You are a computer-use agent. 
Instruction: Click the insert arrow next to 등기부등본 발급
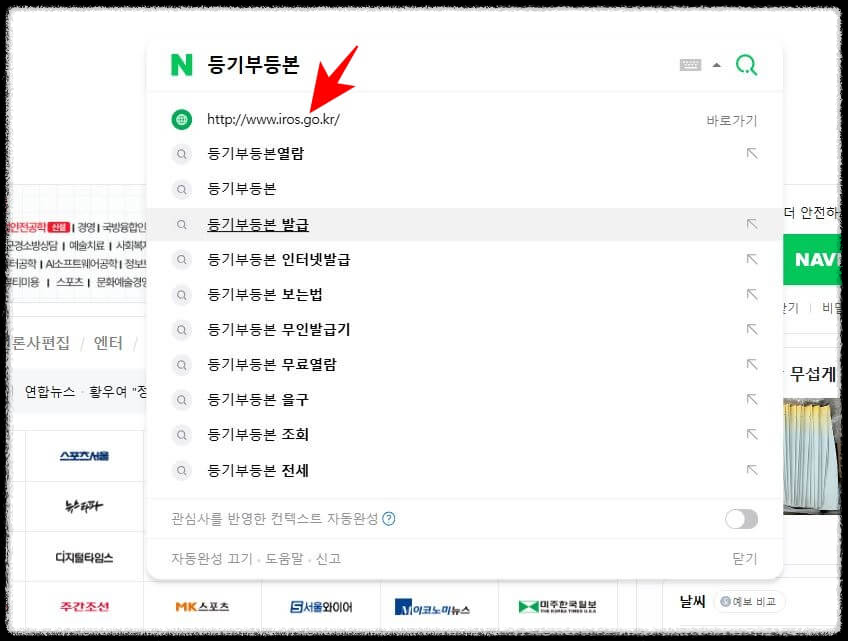(x=751, y=224)
